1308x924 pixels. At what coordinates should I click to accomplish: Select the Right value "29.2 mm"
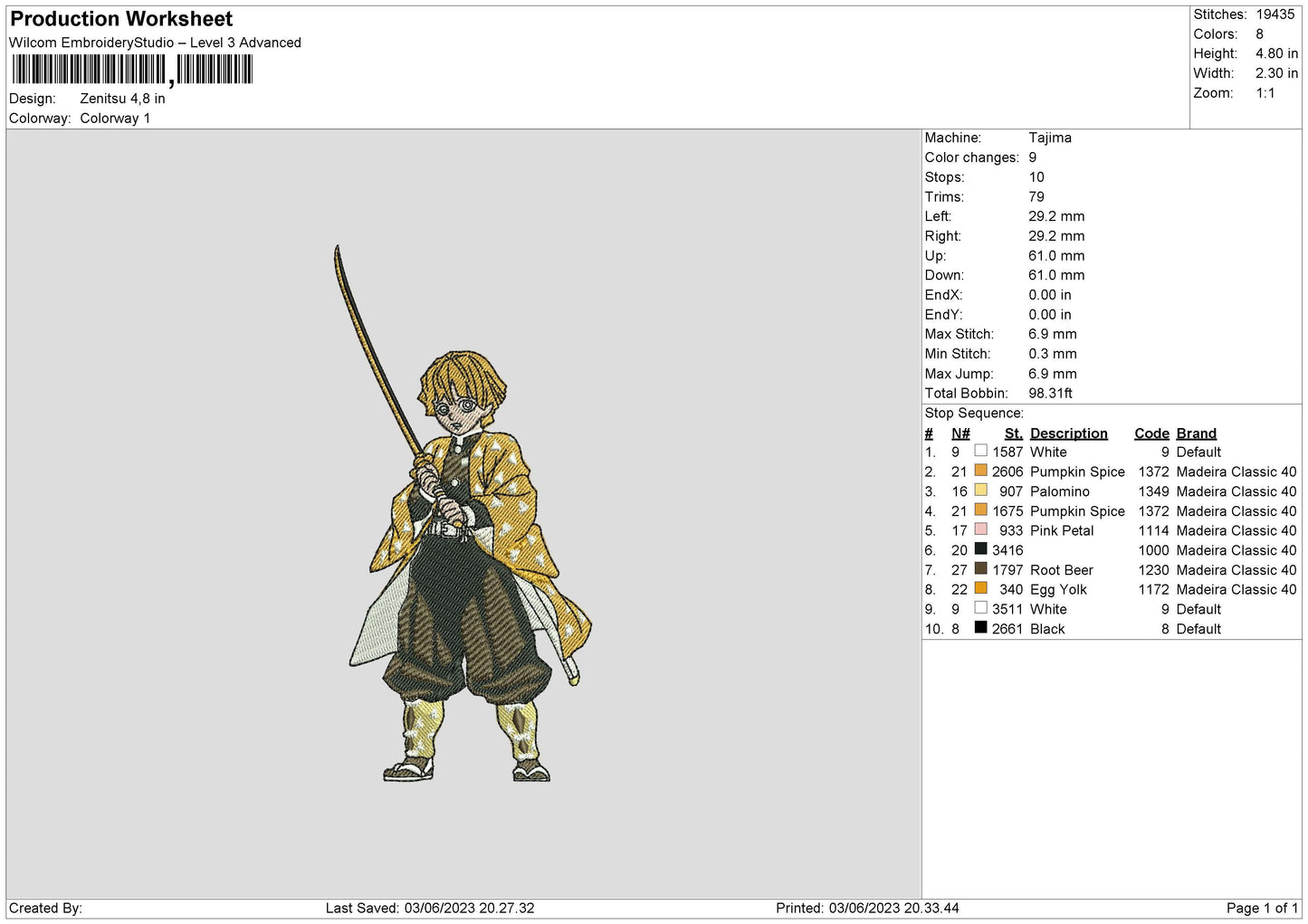pos(1056,236)
